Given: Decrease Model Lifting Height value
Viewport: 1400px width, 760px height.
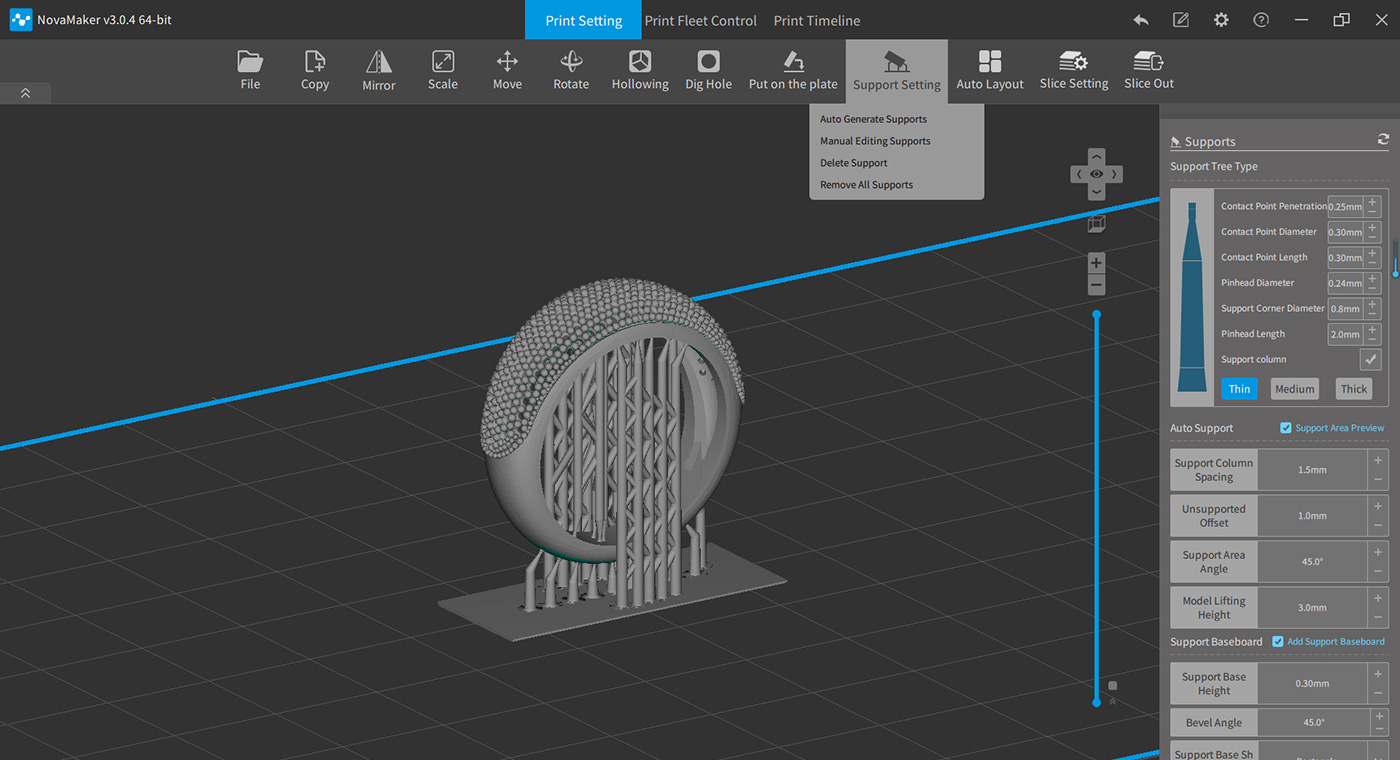Looking at the screenshot, I should coord(1378,618).
